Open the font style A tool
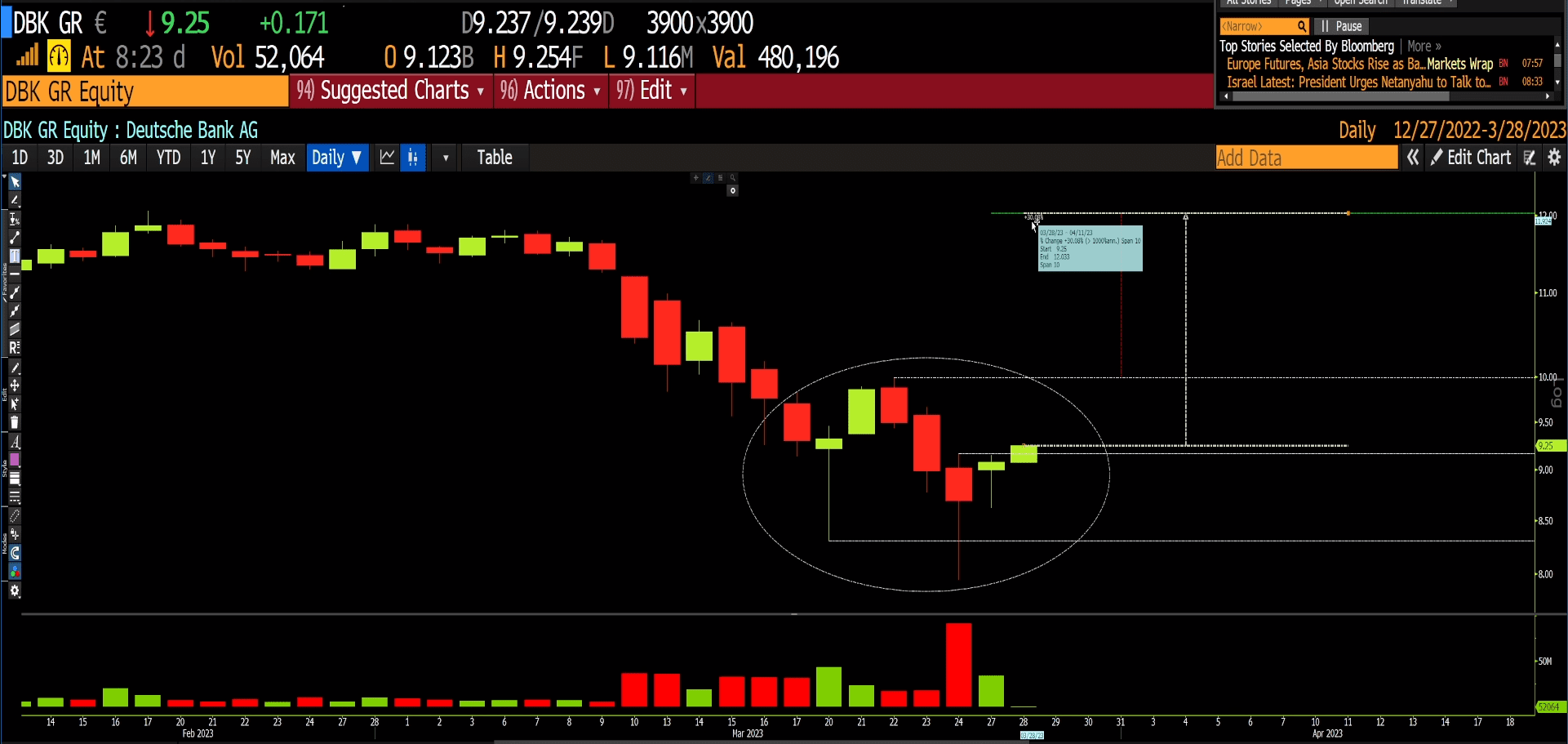1568x744 pixels. coord(15,442)
